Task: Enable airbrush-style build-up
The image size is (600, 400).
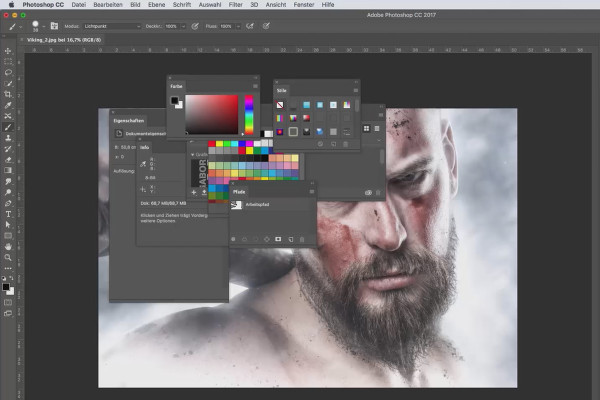Action: pyautogui.click(x=250, y=26)
